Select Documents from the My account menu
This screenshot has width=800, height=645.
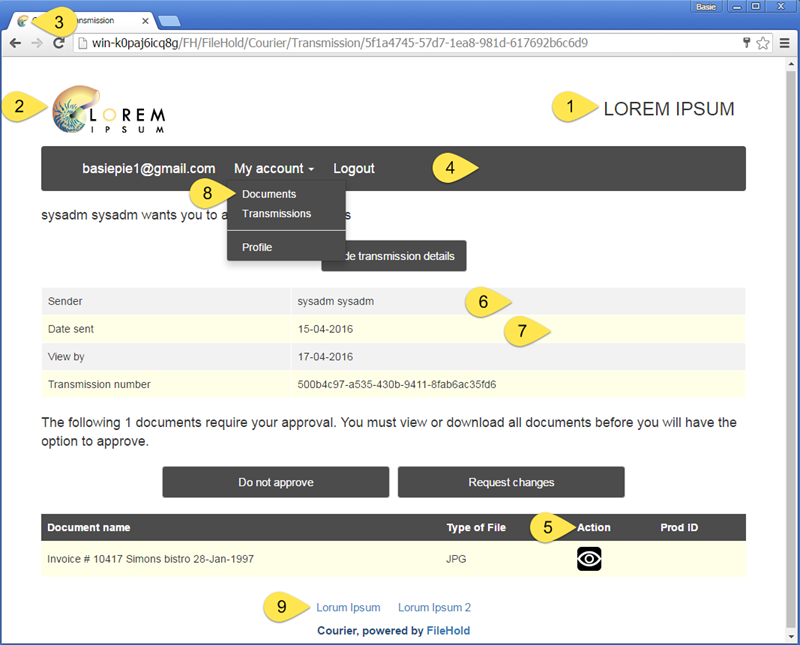coord(267,193)
